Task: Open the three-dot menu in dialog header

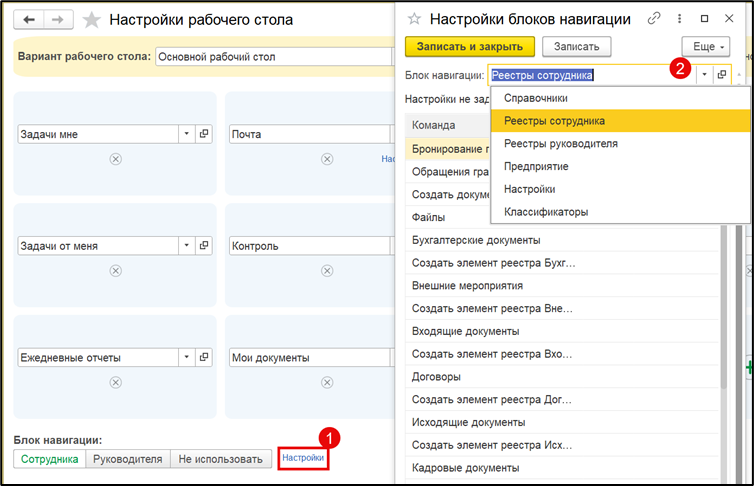Action: coord(679,19)
